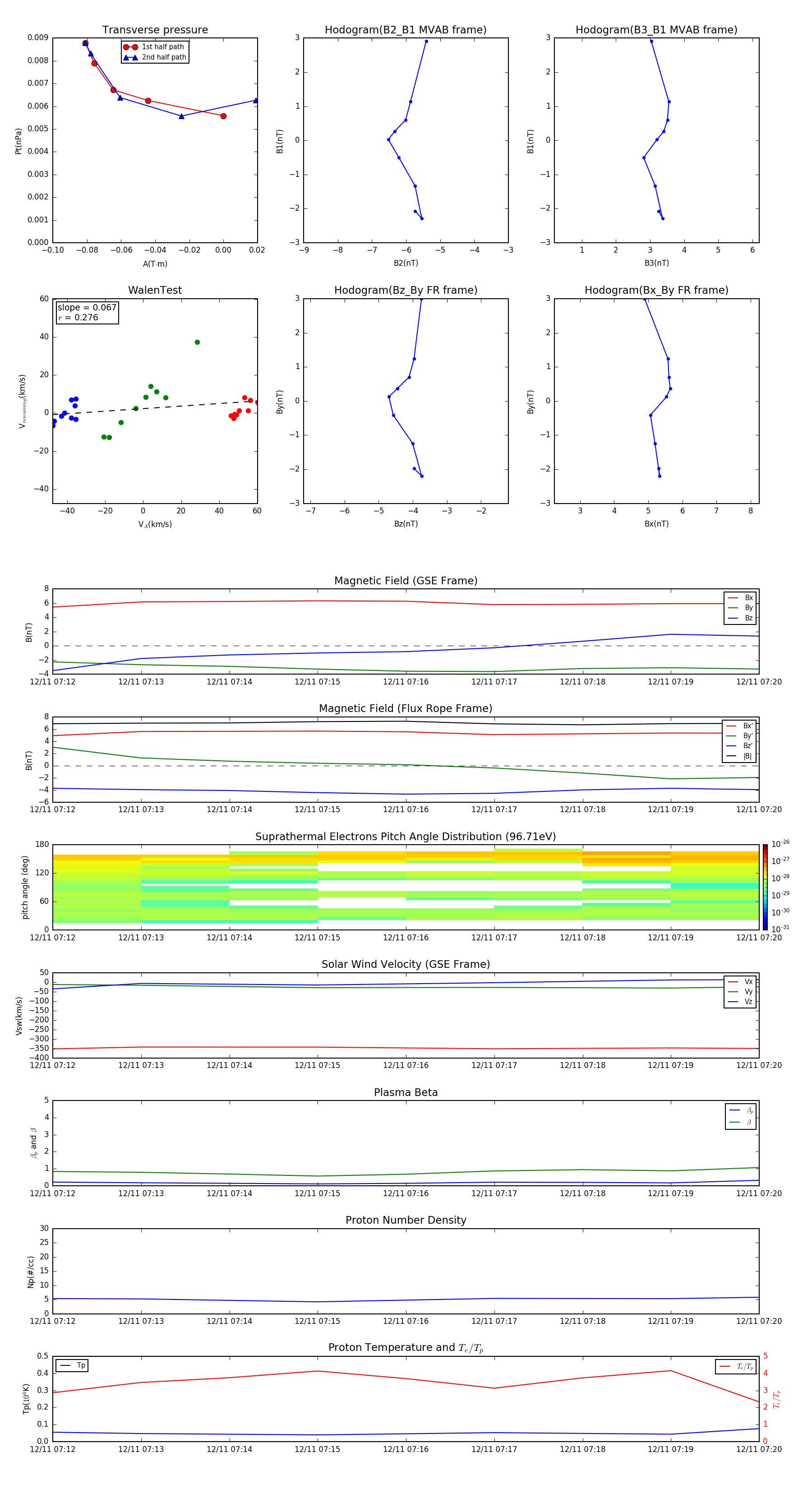Click the Transverse pressure plot title
The image size is (812, 1489).
pyautogui.click(x=155, y=30)
